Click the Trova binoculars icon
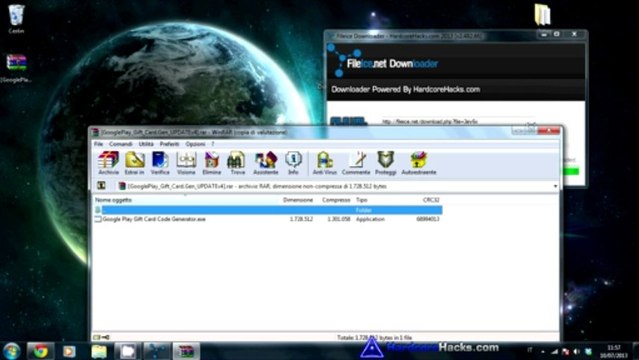Viewport: 639px width, 360px height. point(237,163)
